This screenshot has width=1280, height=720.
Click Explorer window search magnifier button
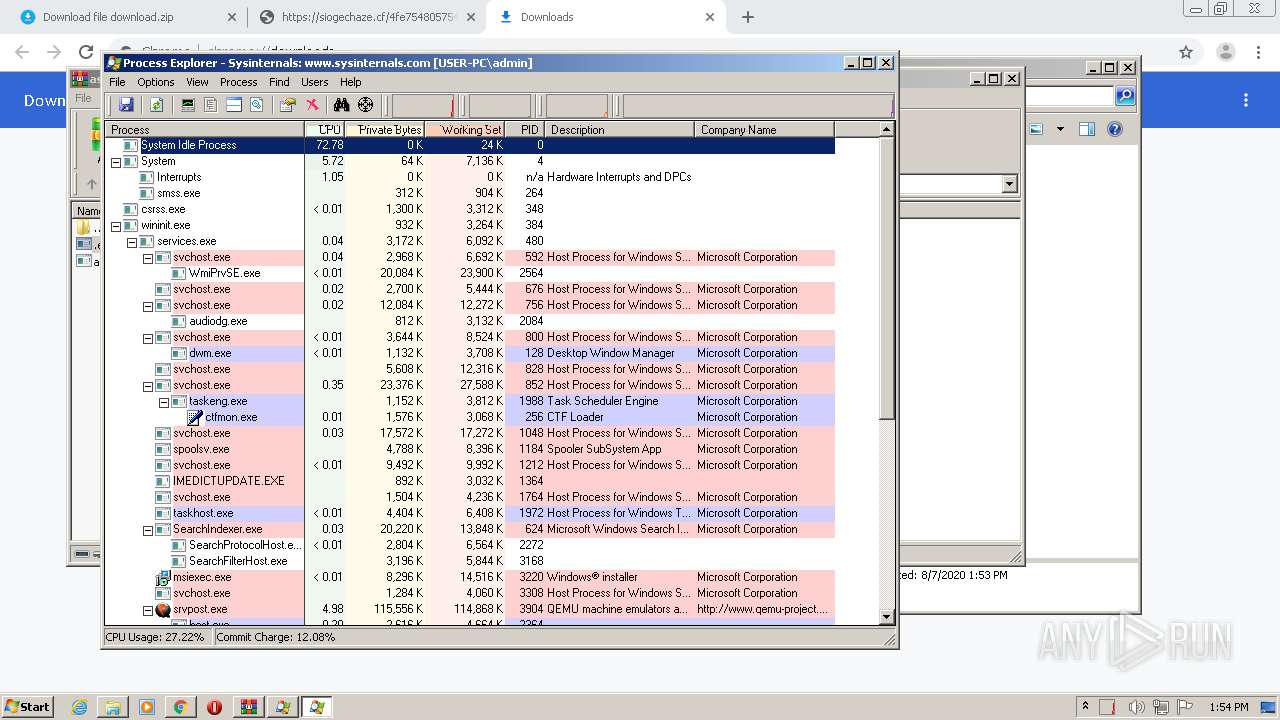tap(1125, 96)
